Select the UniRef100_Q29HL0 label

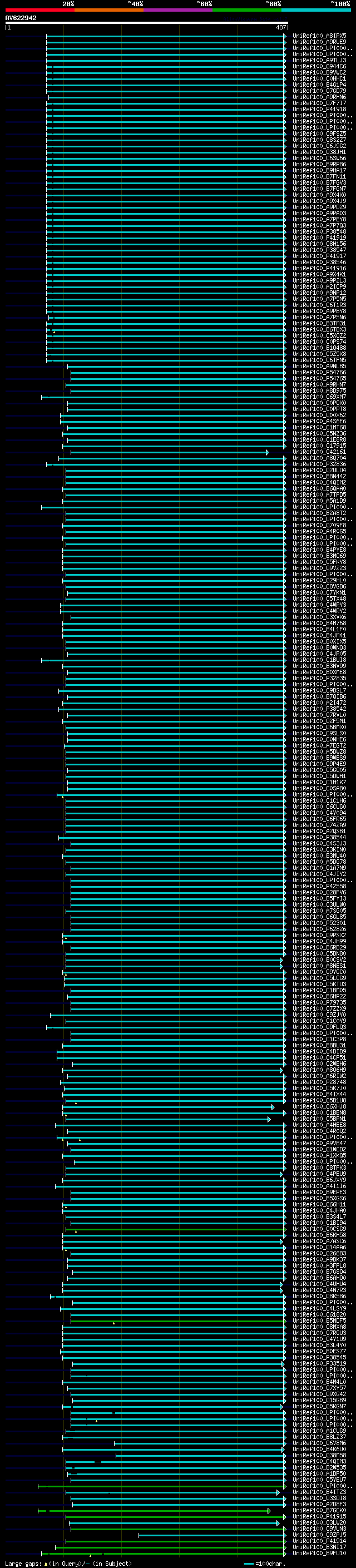pos(319,581)
